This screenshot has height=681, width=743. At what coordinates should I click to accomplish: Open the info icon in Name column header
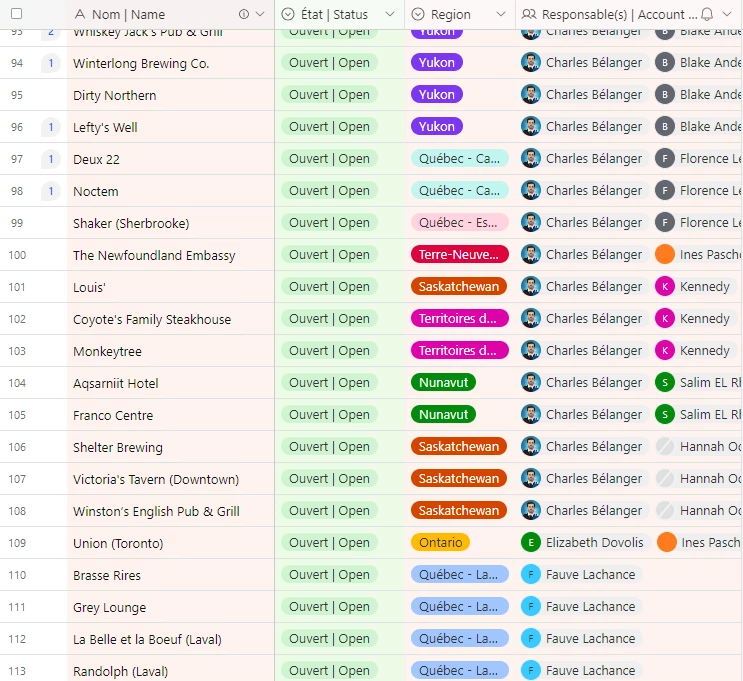point(244,14)
